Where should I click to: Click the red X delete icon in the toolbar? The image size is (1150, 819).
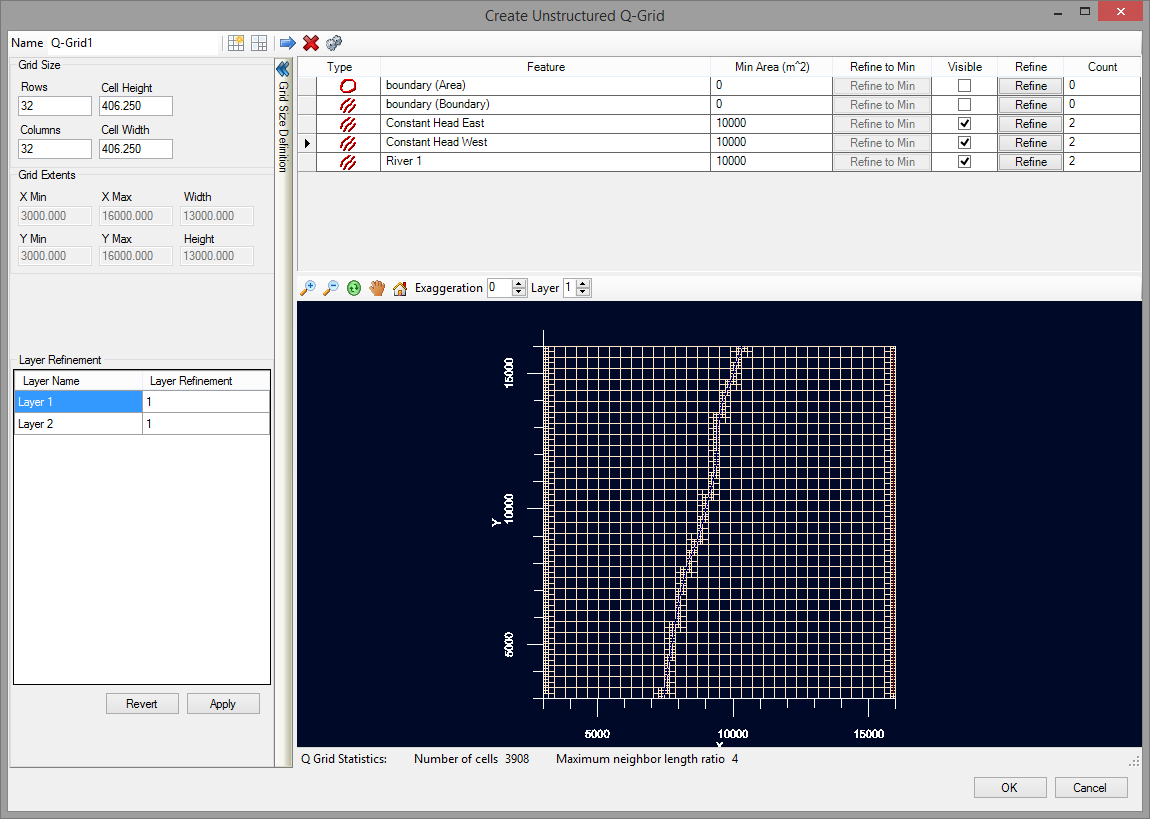tap(309, 43)
